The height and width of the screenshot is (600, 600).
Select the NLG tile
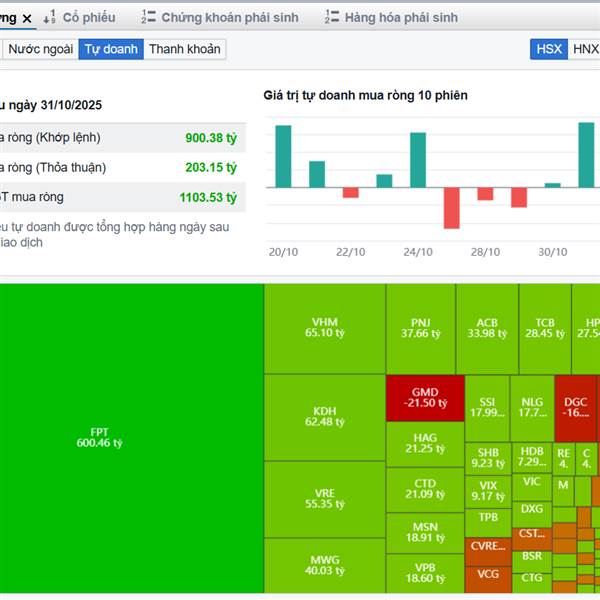(532, 408)
